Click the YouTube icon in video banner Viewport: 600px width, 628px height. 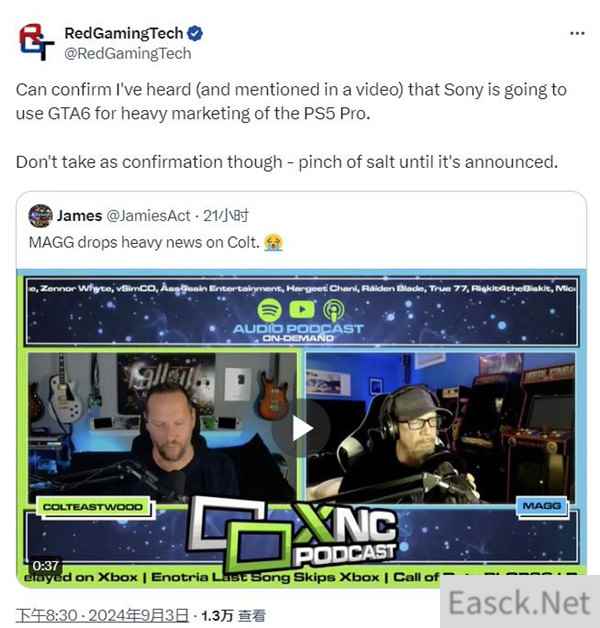[302, 309]
